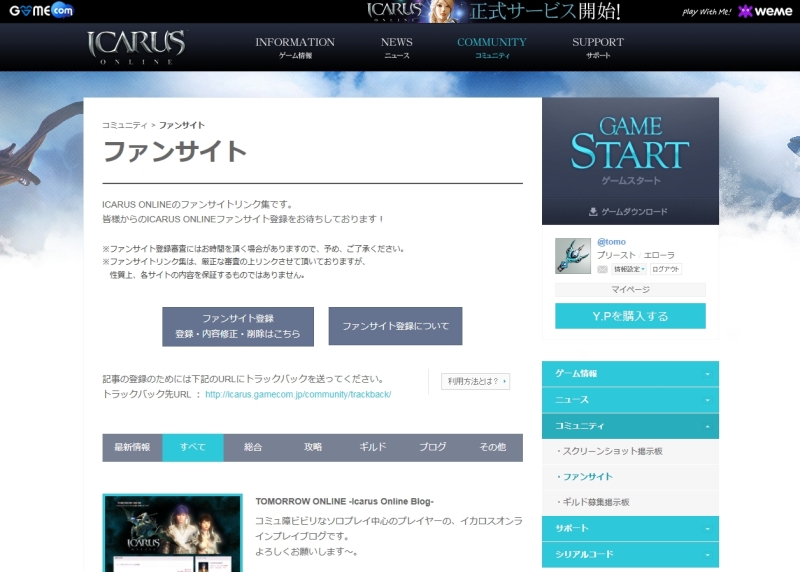Viewport: 800px width, 572px height.
Task: Open マイページ
Action: [631, 290]
